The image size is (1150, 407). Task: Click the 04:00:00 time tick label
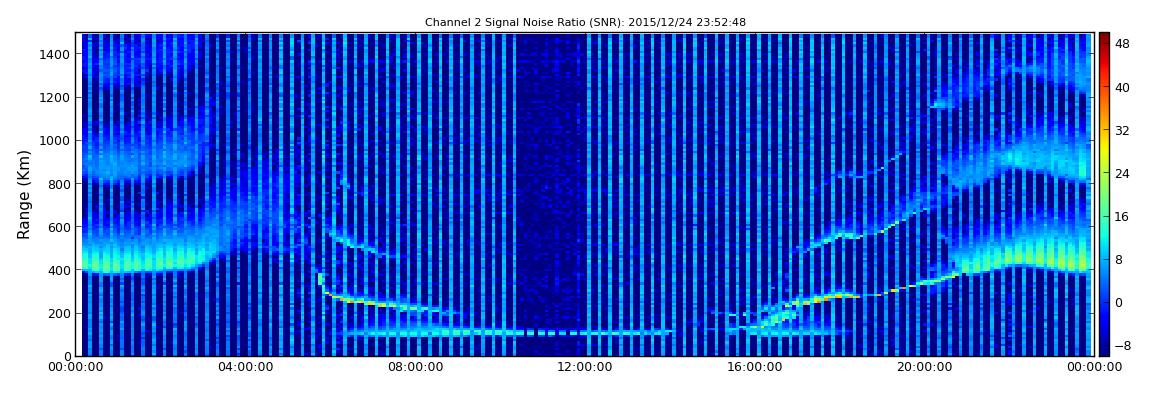(x=245, y=367)
